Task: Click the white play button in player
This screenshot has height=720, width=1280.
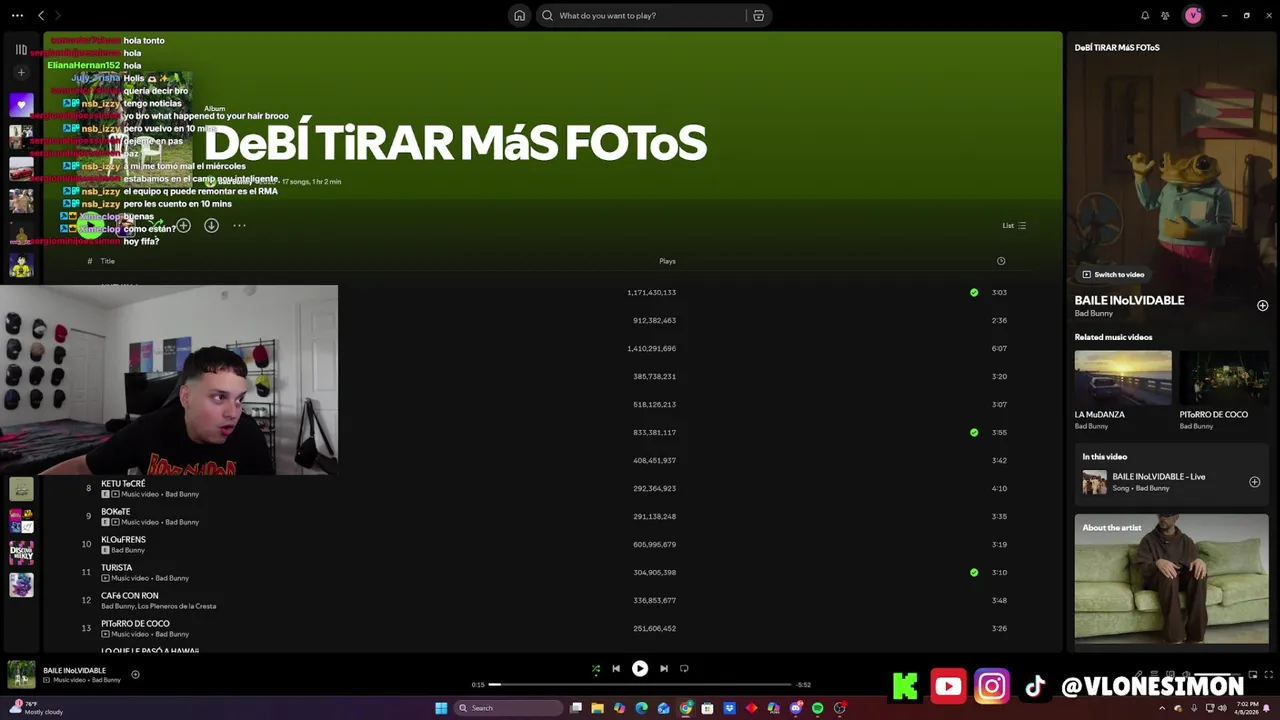Action: pos(640,669)
